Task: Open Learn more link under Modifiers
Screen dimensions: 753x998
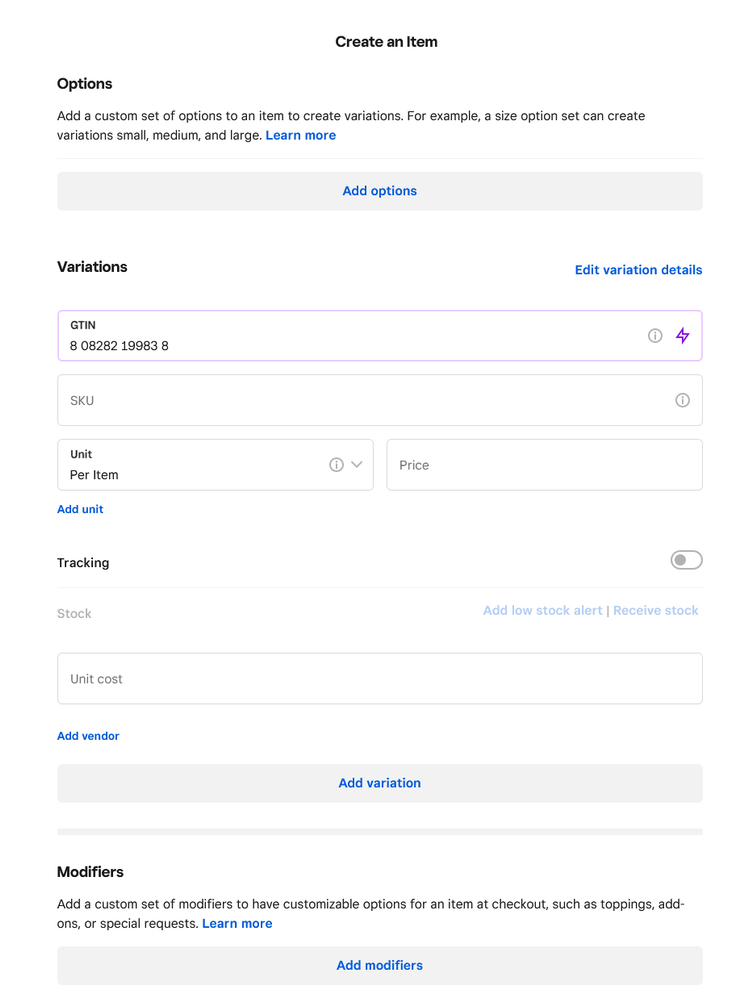Action: click(x=237, y=923)
